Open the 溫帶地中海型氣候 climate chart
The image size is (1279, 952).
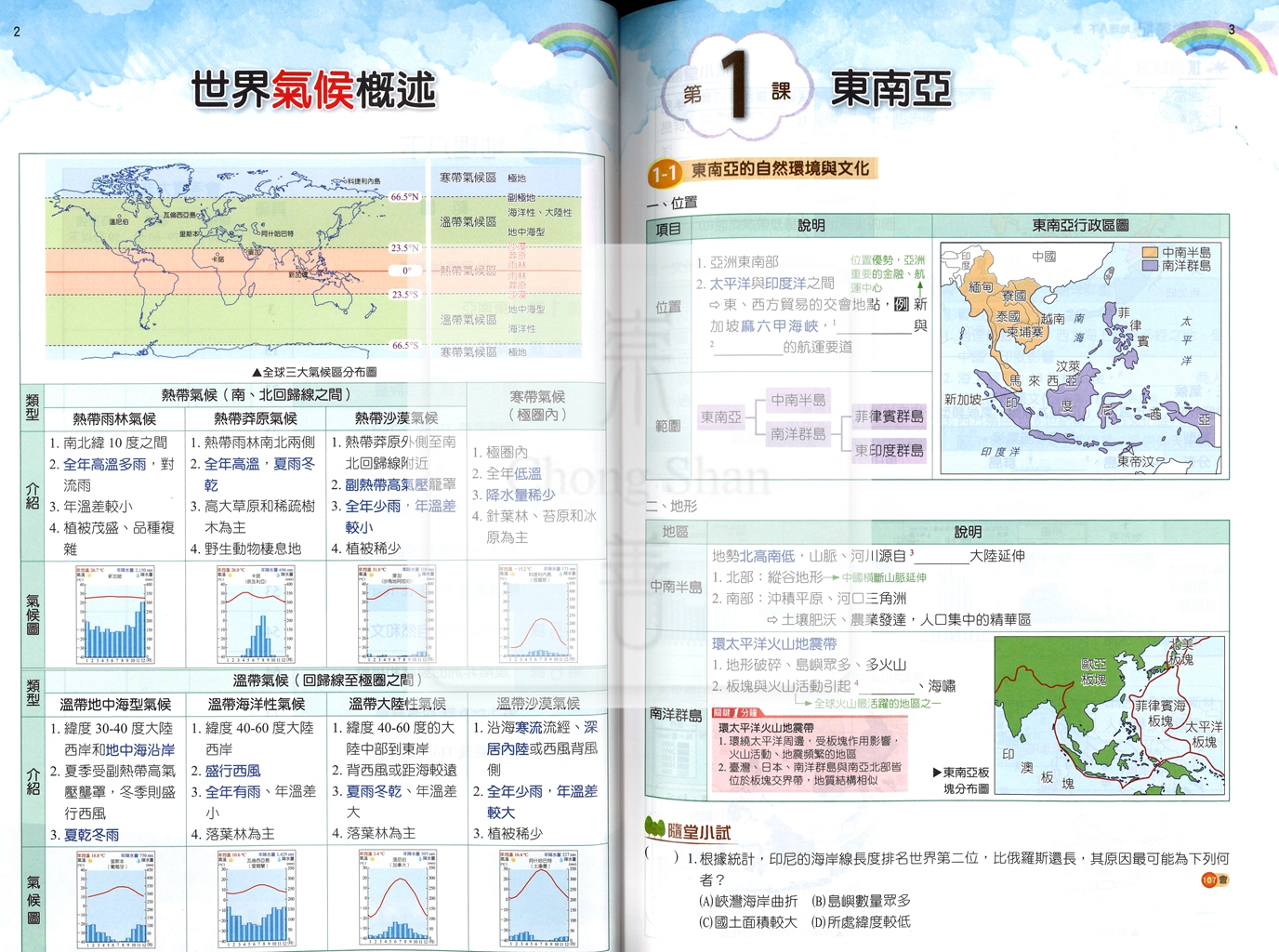116,899
